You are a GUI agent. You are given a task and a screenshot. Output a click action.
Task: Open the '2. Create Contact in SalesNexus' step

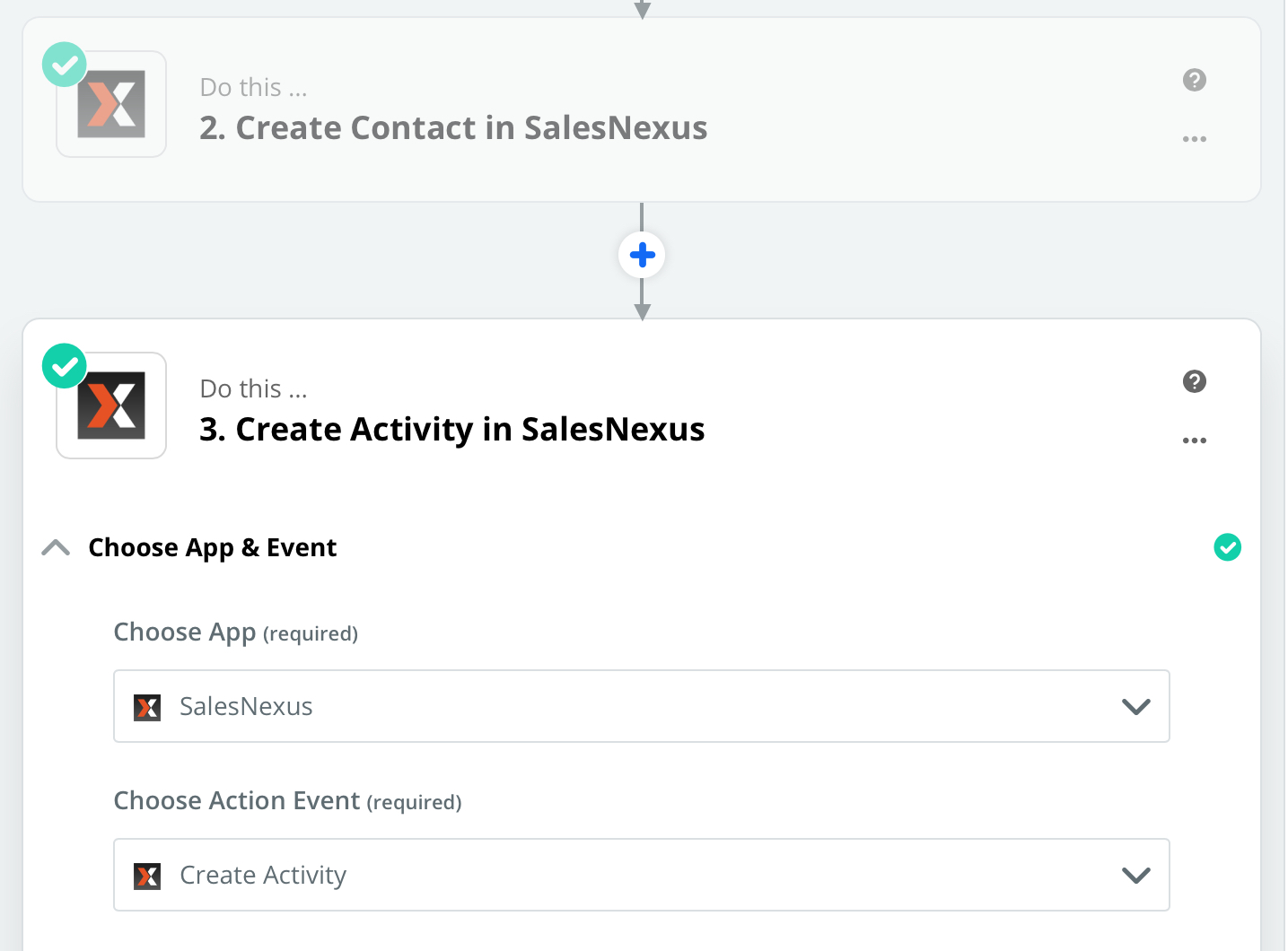coord(453,128)
